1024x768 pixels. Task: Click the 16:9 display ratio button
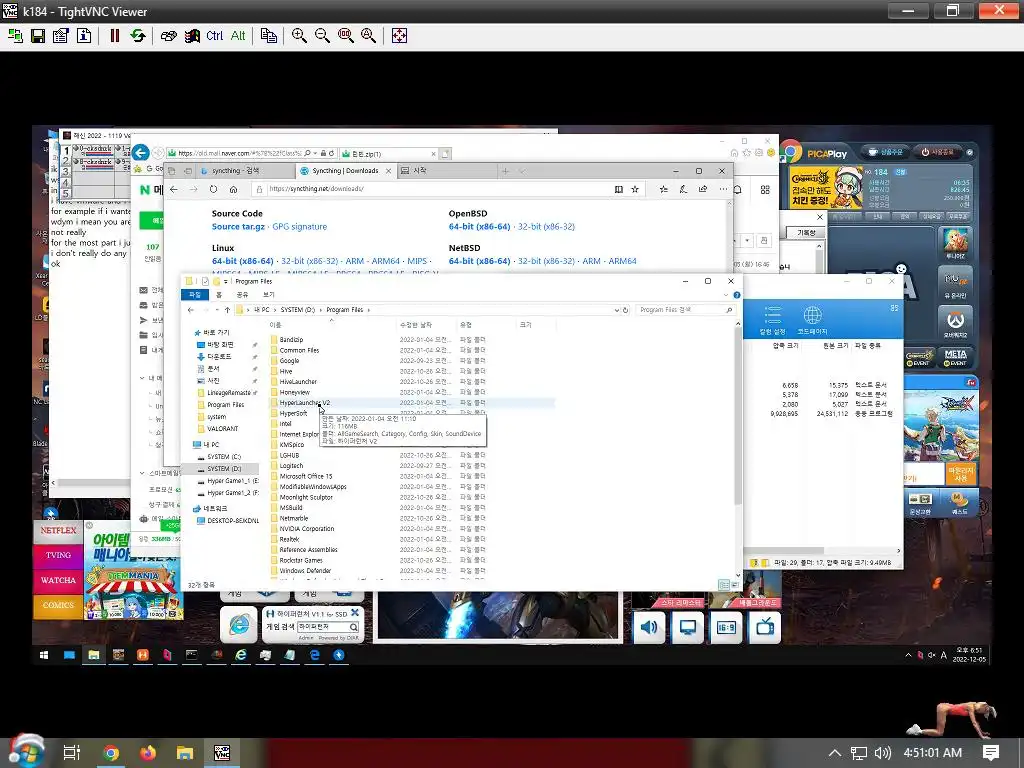pyautogui.click(x=726, y=628)
